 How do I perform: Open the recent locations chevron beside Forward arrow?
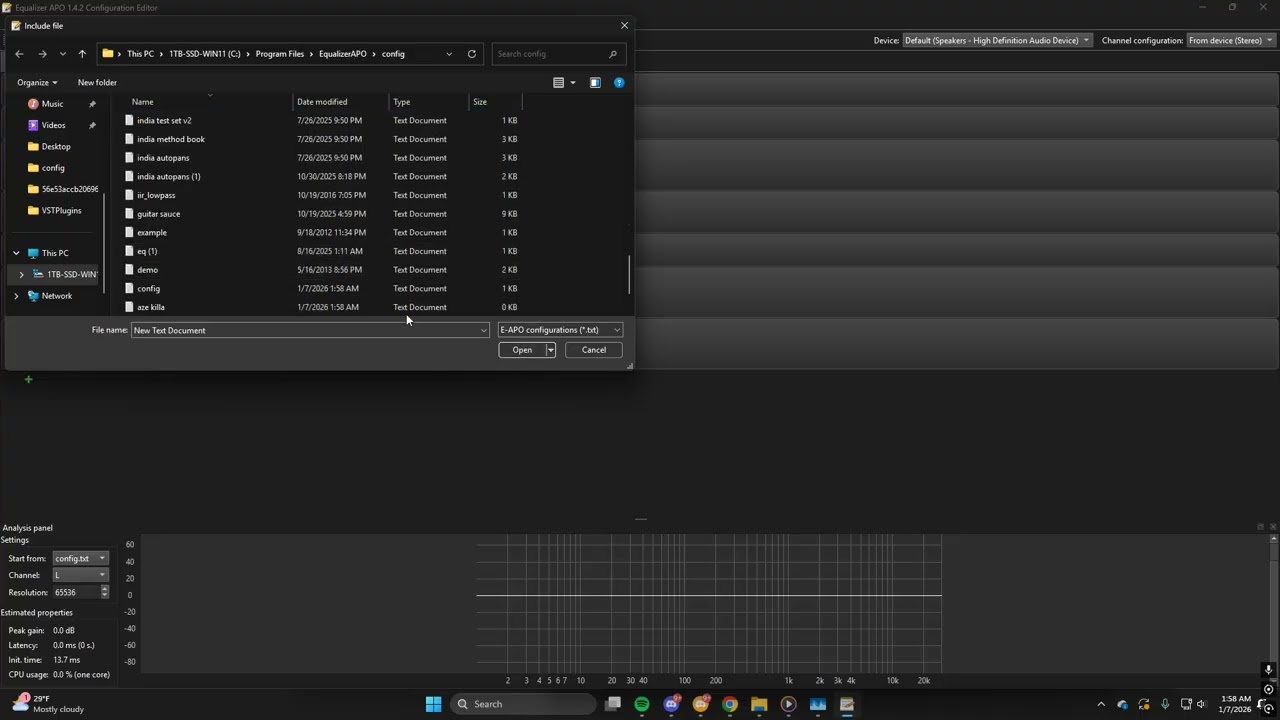[x=63, y=54]
